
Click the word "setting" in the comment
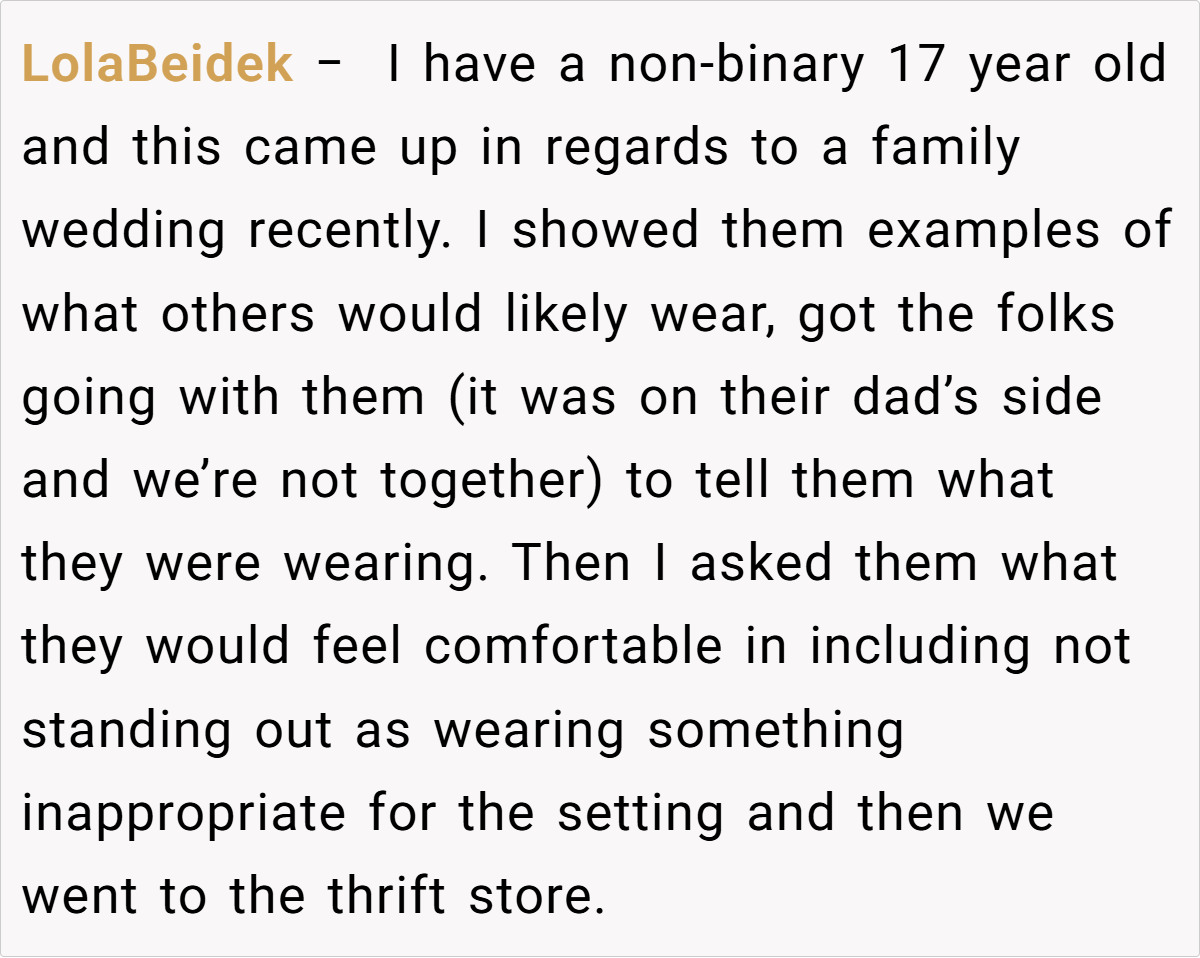tap(640, 813)
